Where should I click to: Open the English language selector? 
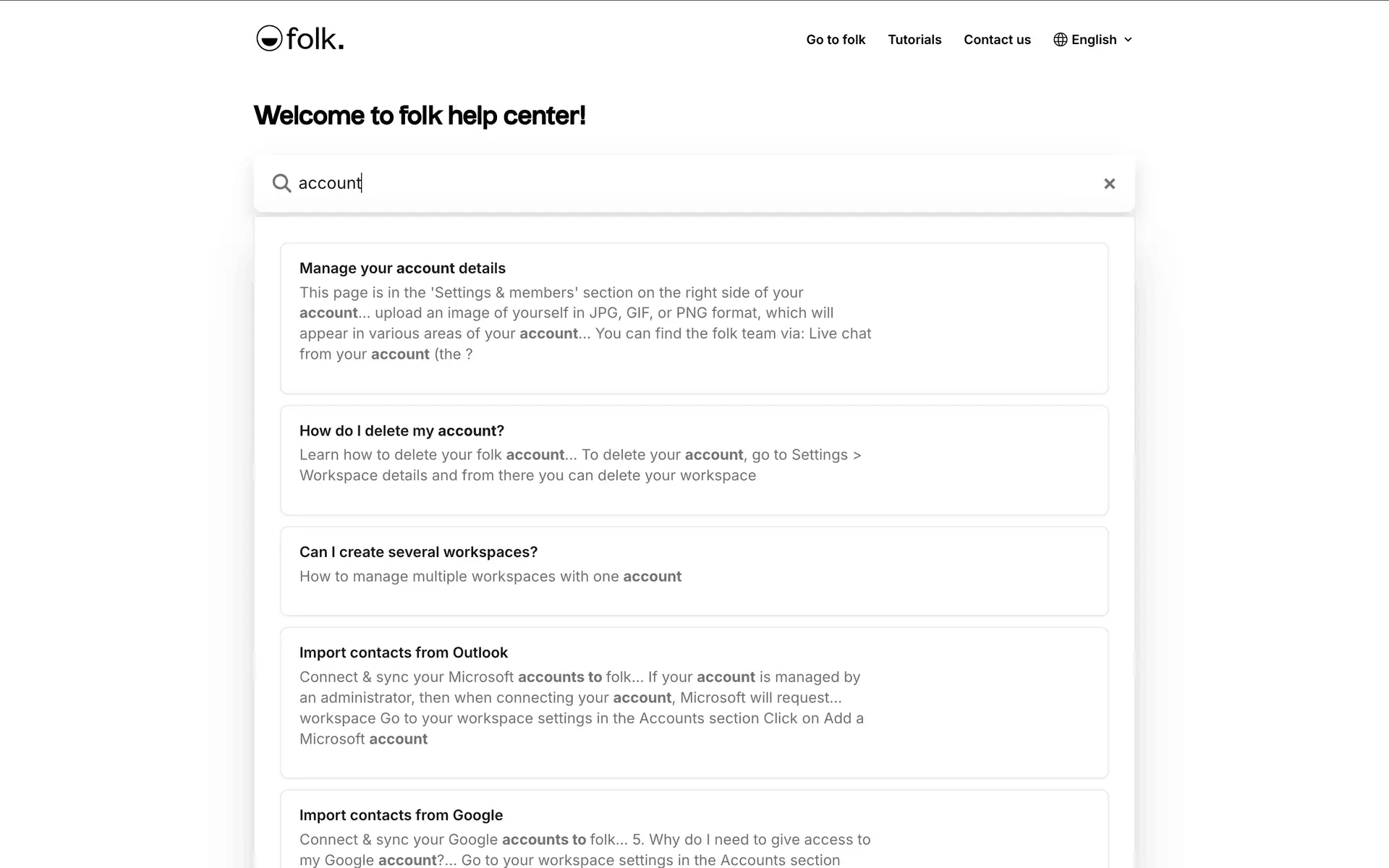pyautogui.click(x=1094, y=40)
